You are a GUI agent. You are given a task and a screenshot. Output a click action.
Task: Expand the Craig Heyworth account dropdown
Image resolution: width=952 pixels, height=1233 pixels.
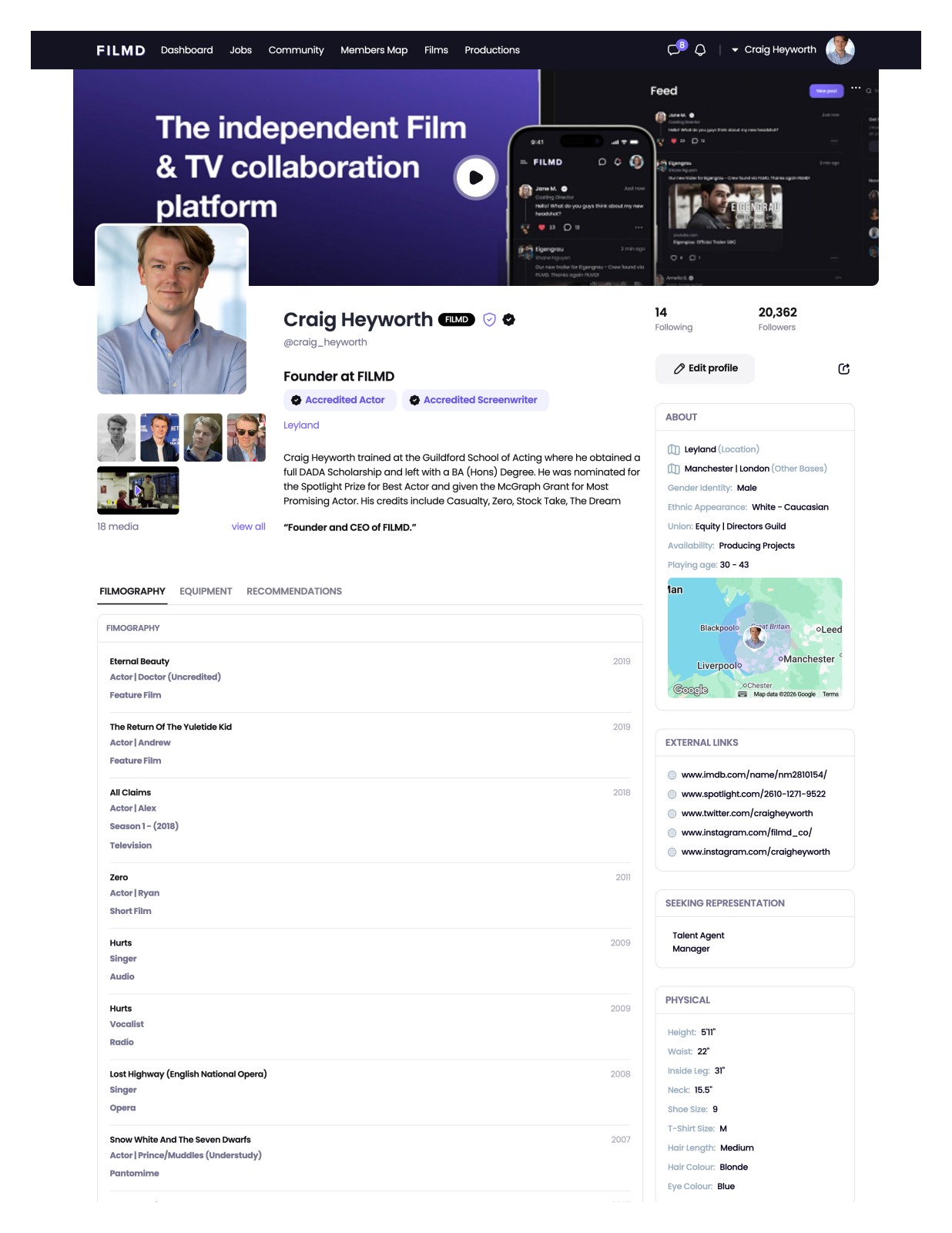point(773,50)
